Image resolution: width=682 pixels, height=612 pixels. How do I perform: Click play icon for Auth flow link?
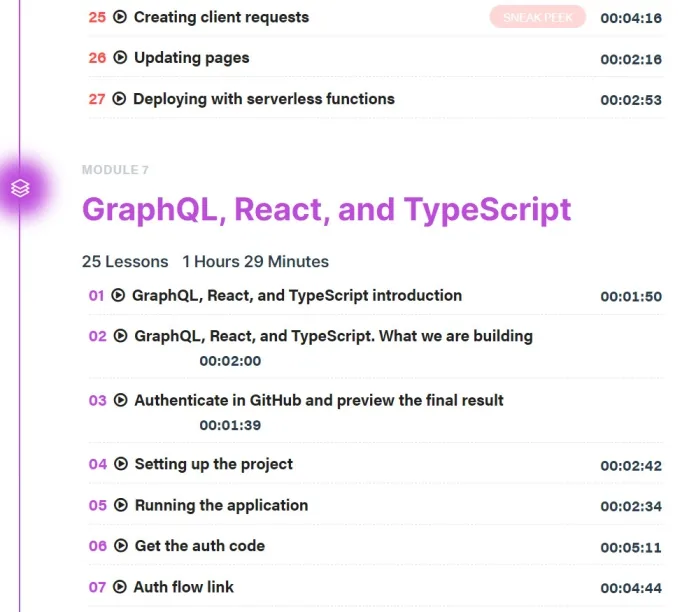pos(120,587)
